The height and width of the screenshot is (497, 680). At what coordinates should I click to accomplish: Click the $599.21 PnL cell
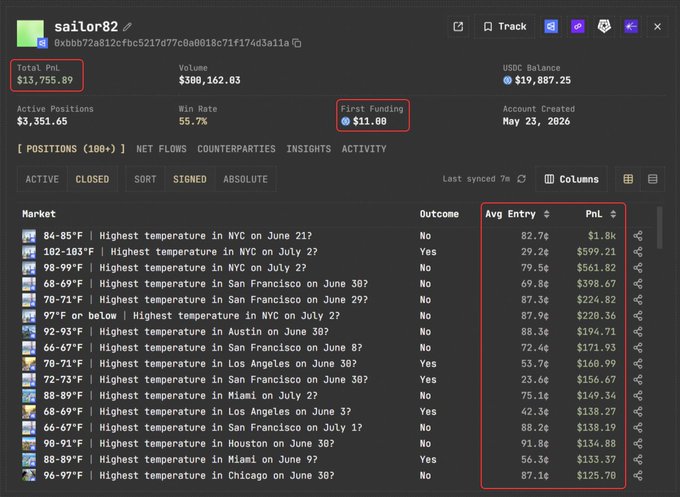click(596, 252)
